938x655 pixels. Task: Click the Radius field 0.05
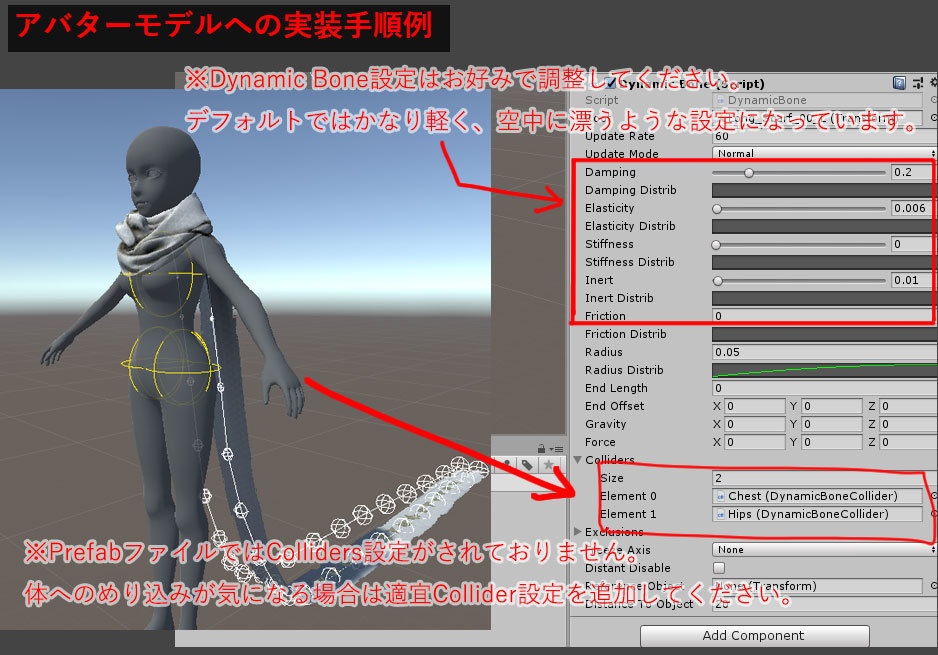tap(823, 352)
